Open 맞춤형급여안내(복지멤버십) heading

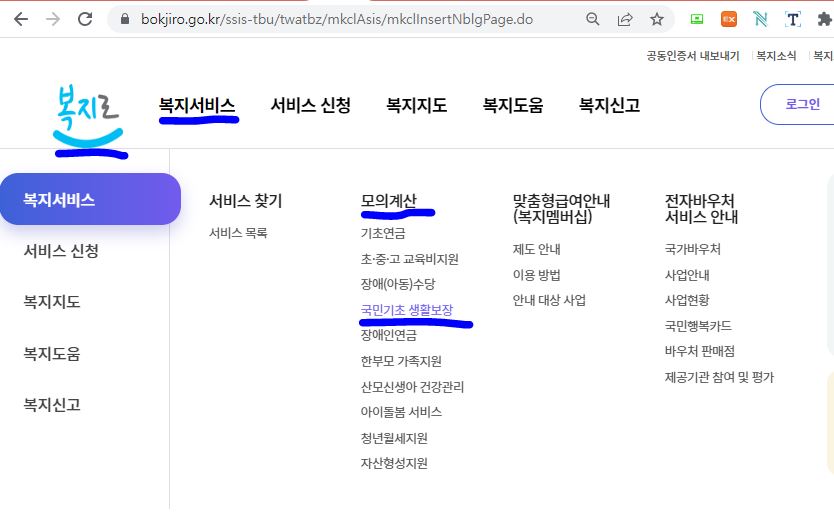[x=561, y=208]
